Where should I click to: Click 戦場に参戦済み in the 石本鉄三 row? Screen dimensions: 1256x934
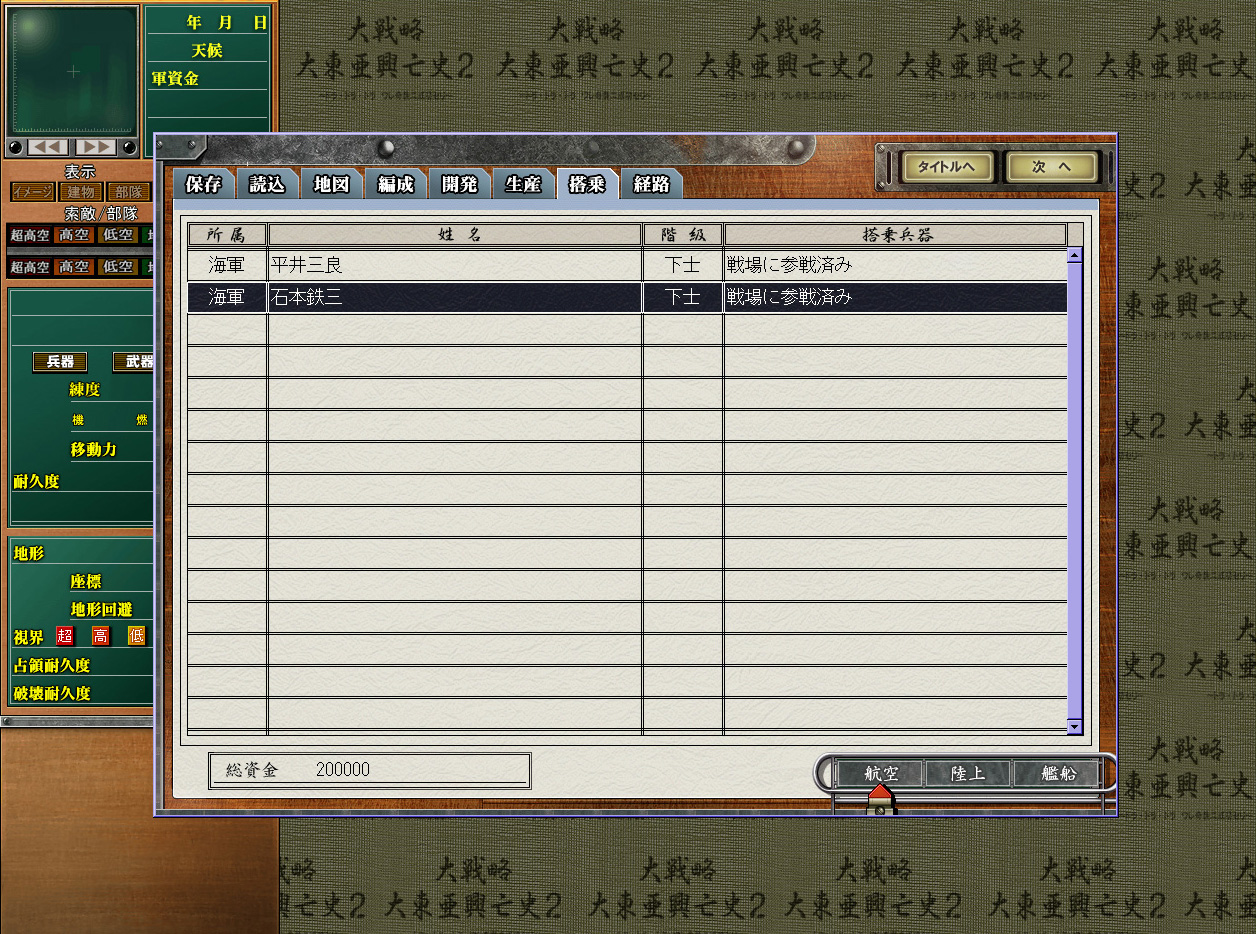(x=789, y=298)
